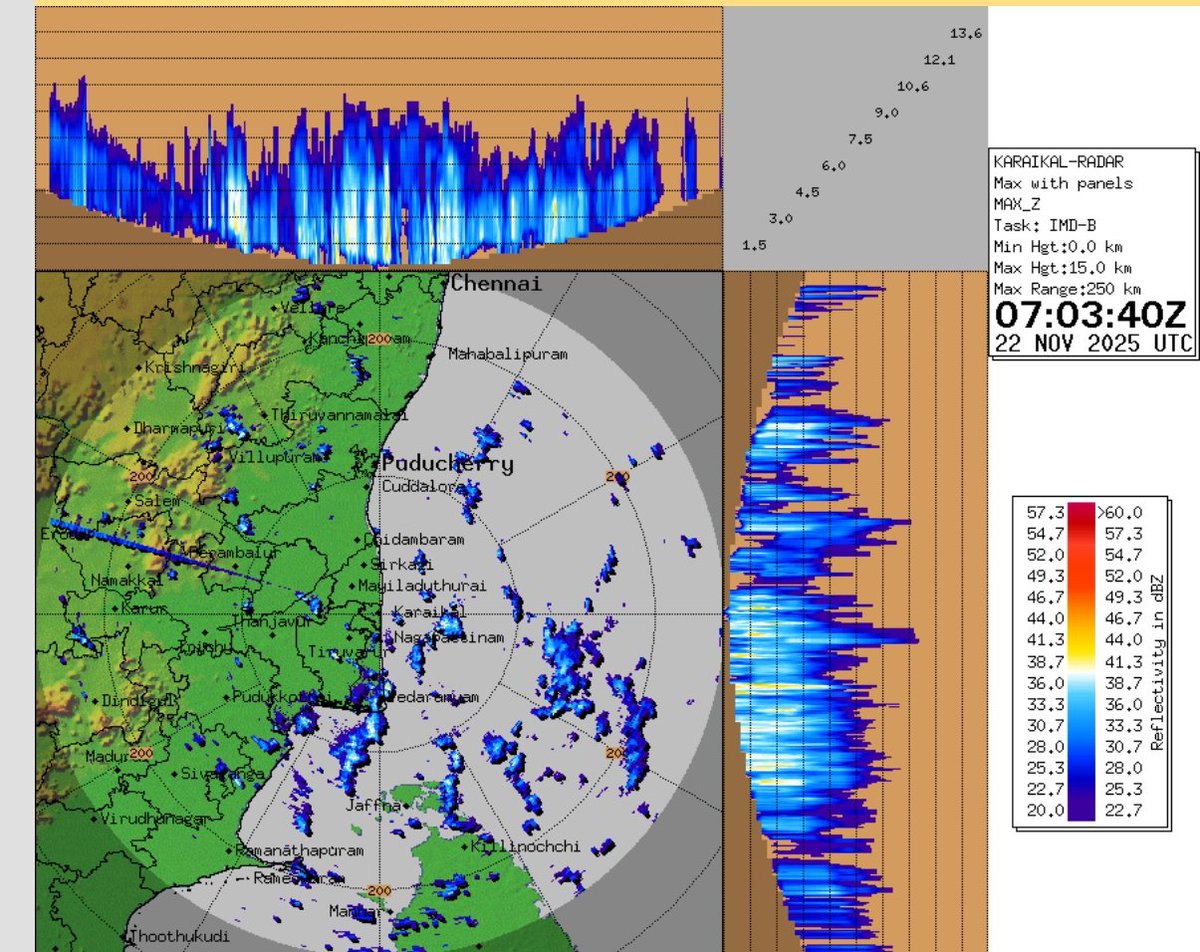Click the 3.0 height scale label
The height and width of the screenshot is (952, 1200).
click(x=781, y=218)
